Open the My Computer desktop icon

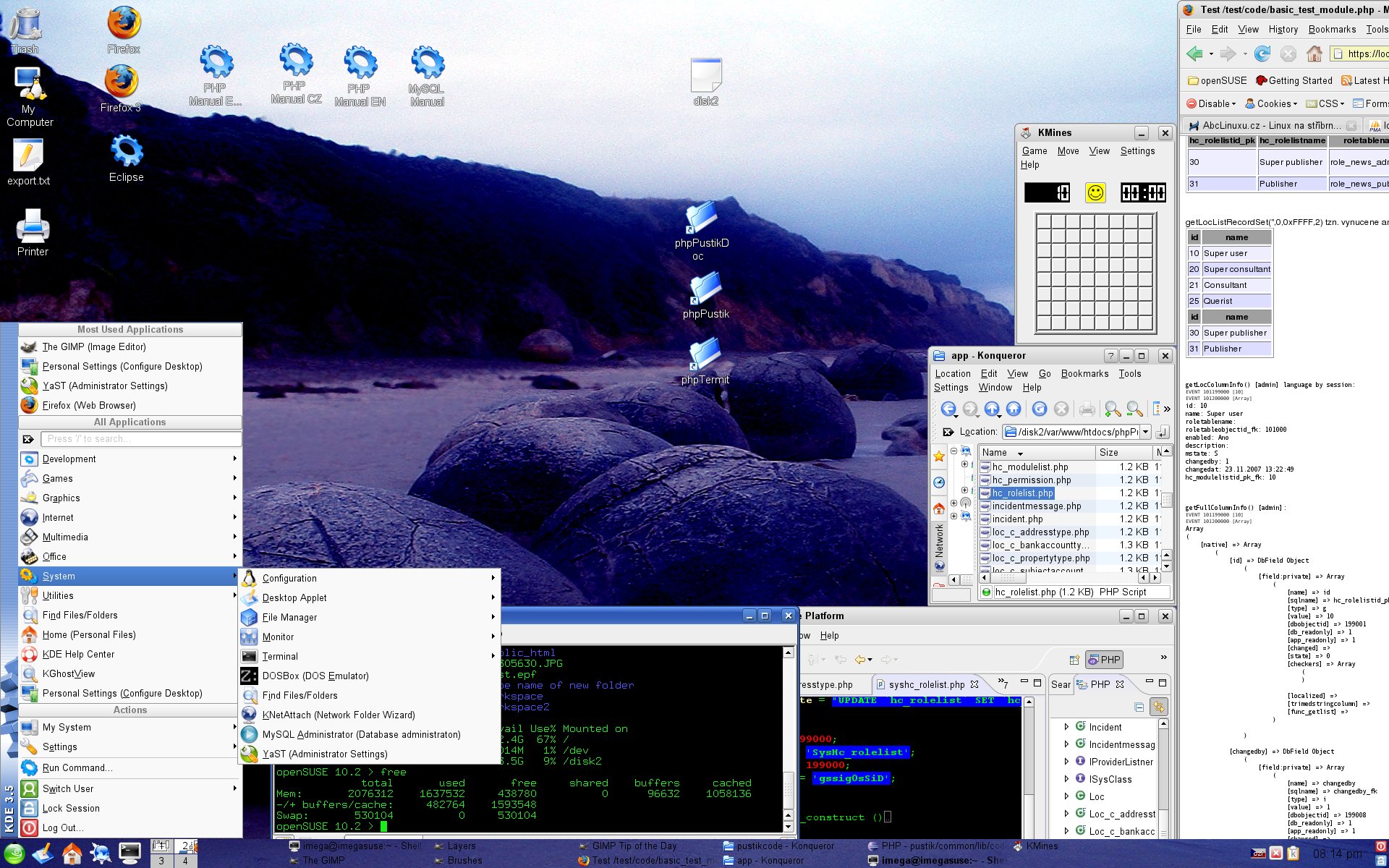point(30,98)
